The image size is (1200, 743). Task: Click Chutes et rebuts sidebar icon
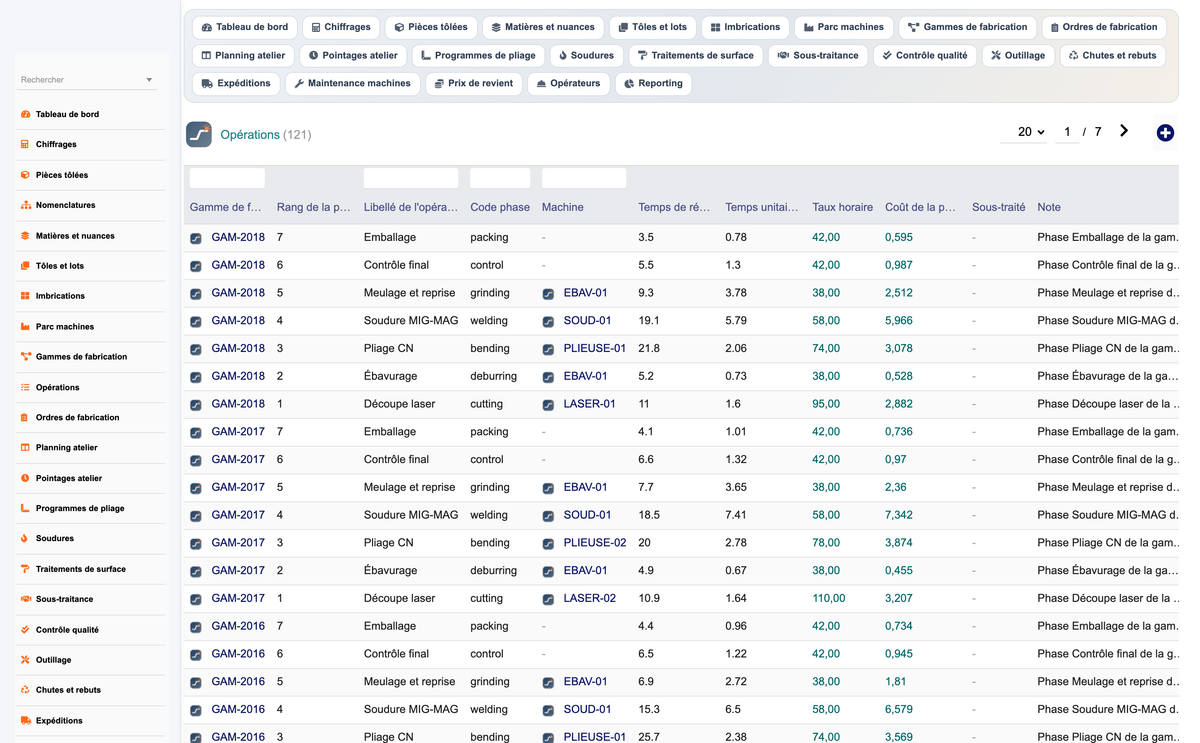25,690
